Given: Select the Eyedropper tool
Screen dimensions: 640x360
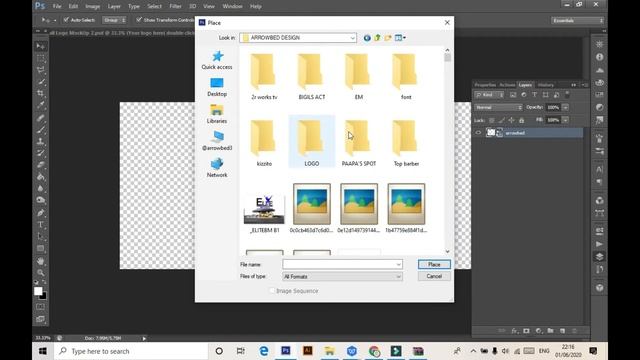Looking at the screenshot, I should pyautogui.click(x=40, y=105).
